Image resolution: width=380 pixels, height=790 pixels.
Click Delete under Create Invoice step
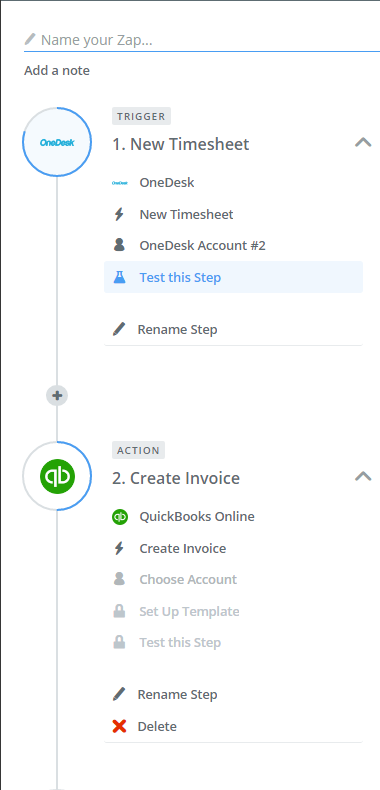click(157, 726)
